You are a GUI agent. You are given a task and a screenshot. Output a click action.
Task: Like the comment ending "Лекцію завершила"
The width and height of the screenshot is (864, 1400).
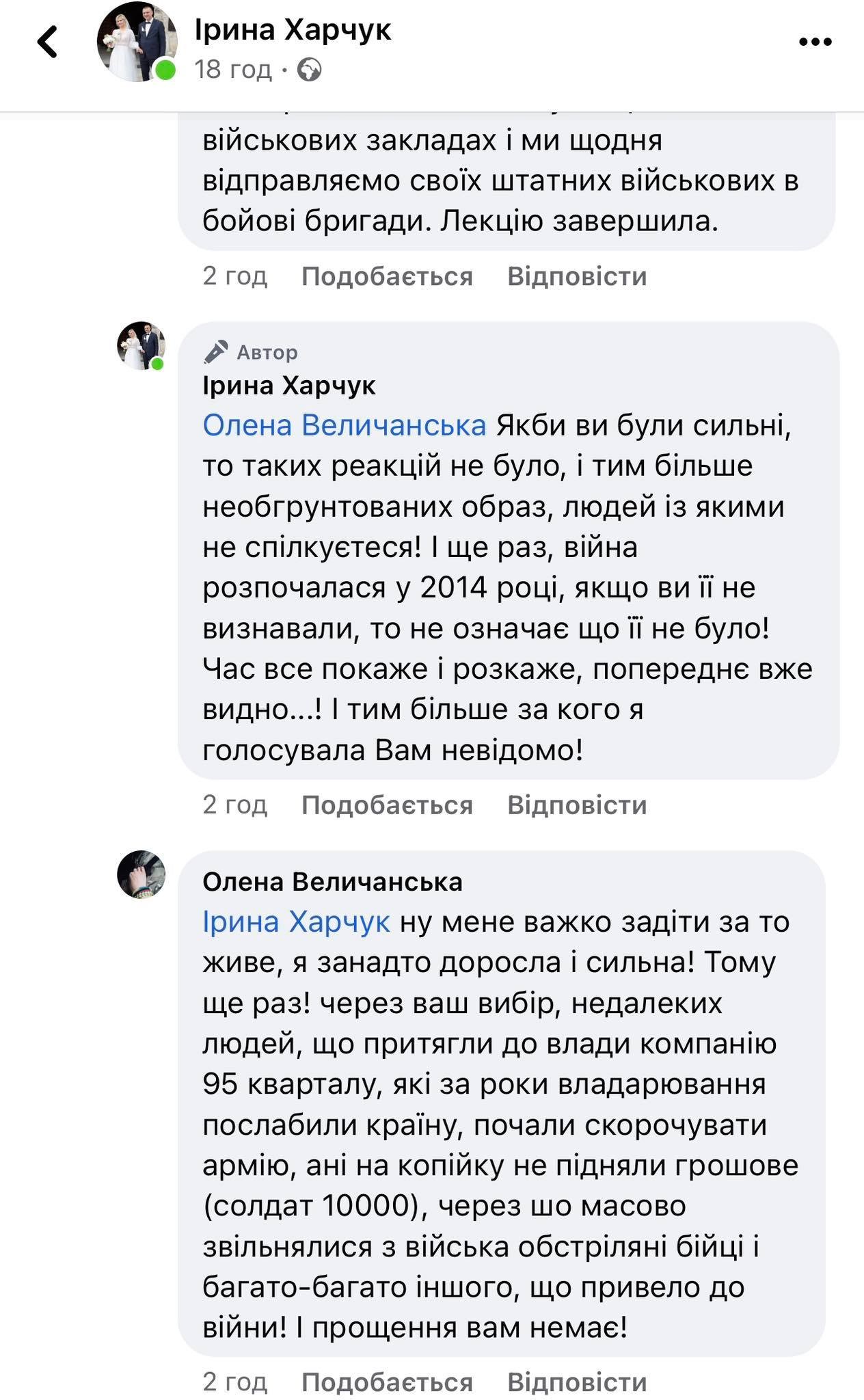coord(387,276)
